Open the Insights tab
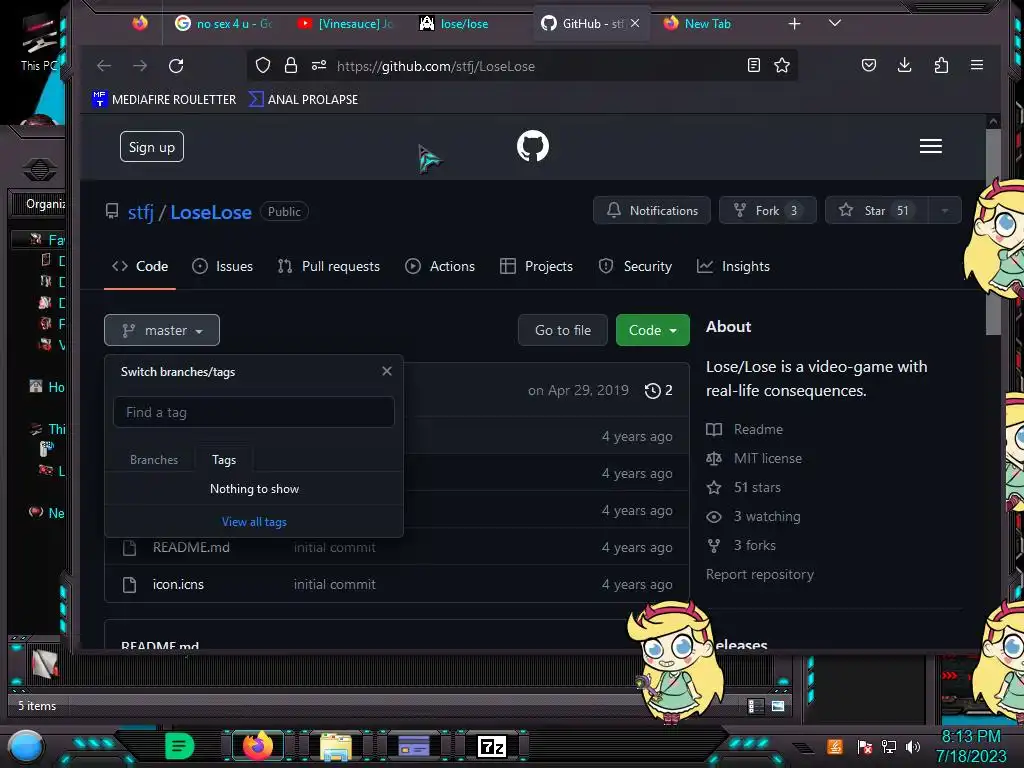1024x768 pixels. coord(733,266)
